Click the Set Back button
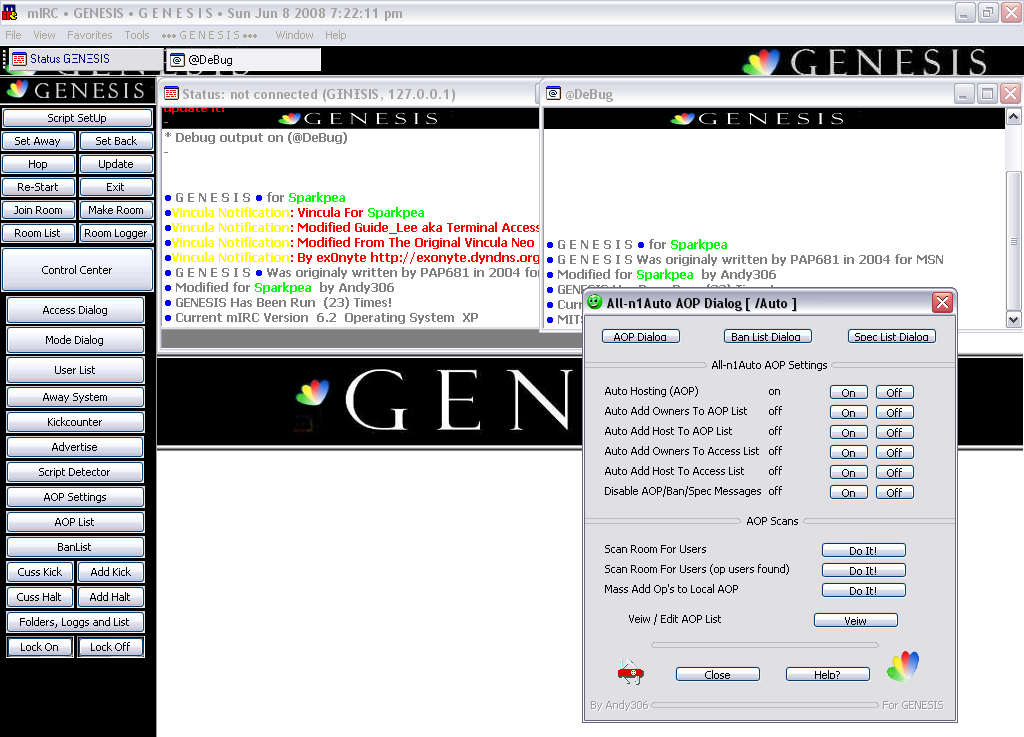This screenshot has width=1024, height=737. [116, 141]
